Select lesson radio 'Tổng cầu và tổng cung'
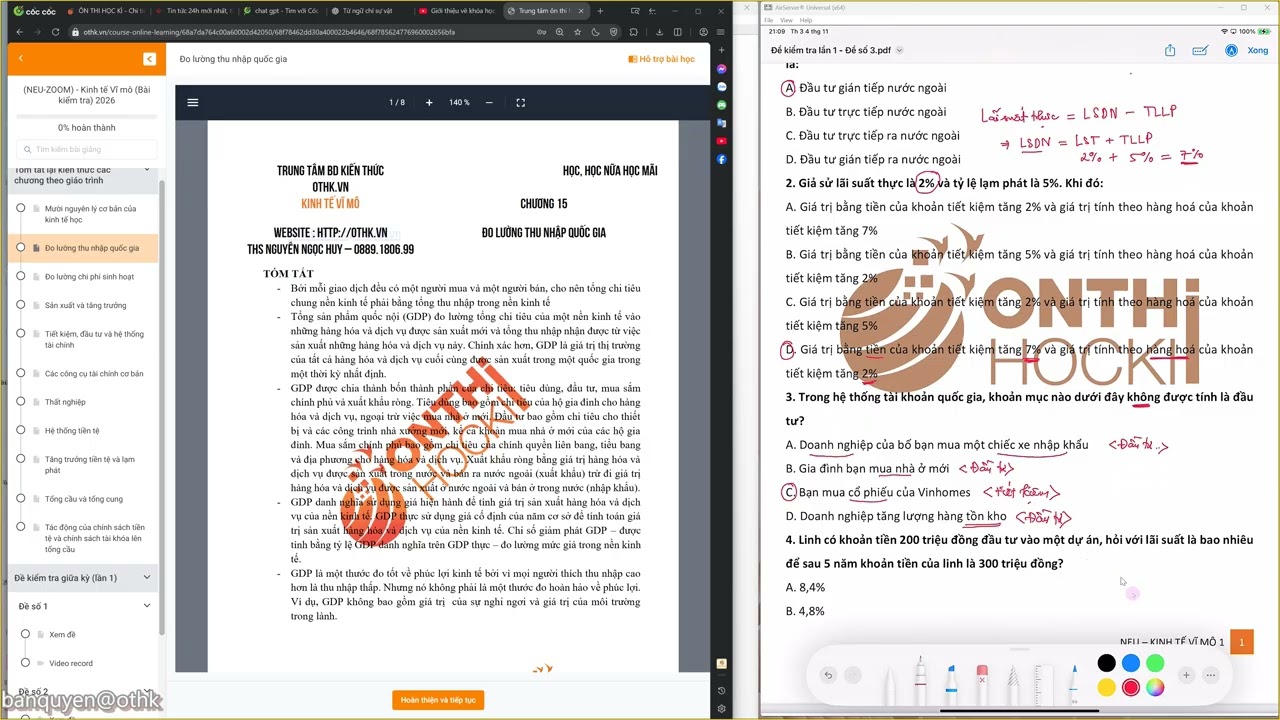This screenshot has height=720, width=1280. click(20, 498)
